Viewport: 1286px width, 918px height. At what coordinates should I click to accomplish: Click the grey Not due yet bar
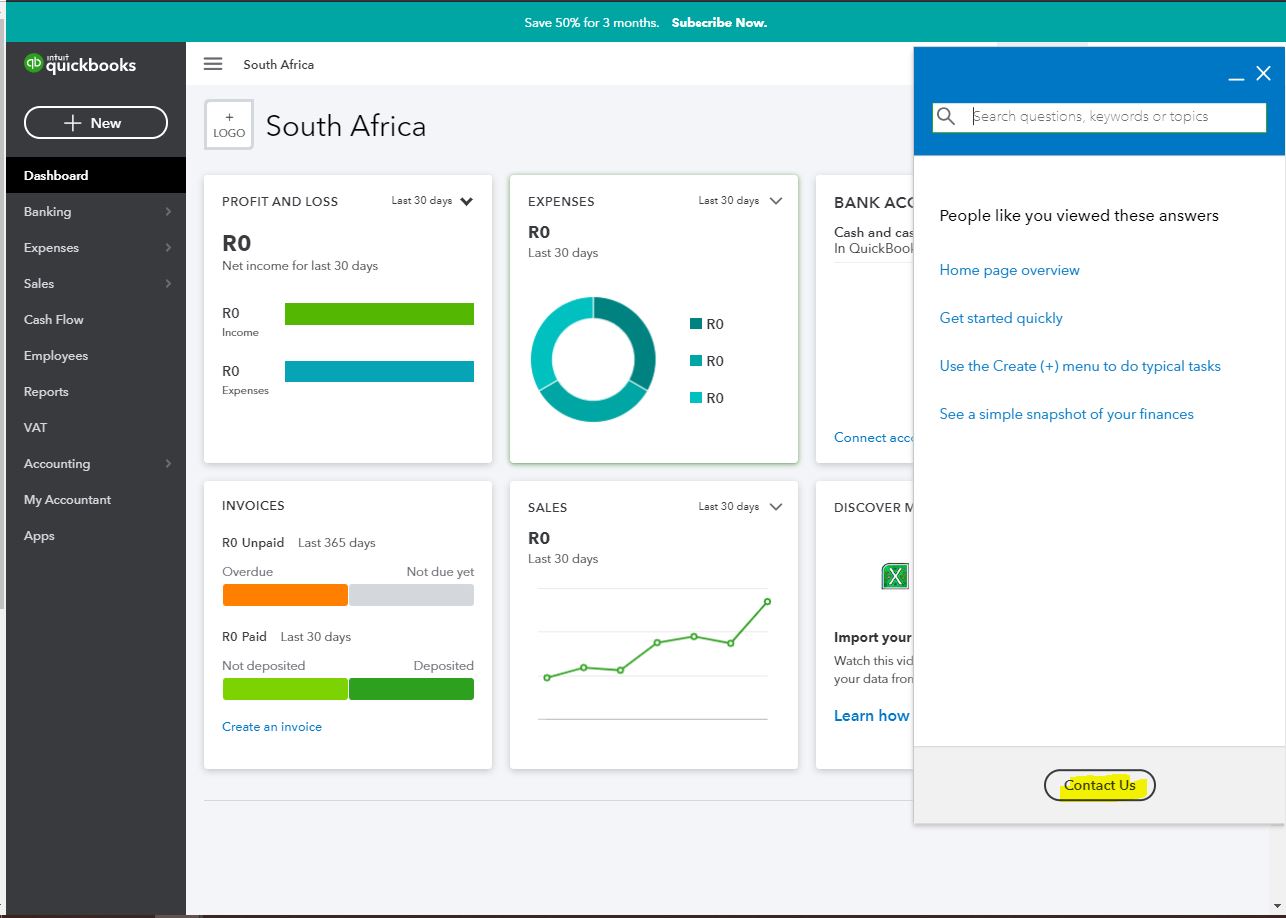click(x=412, y=595)
